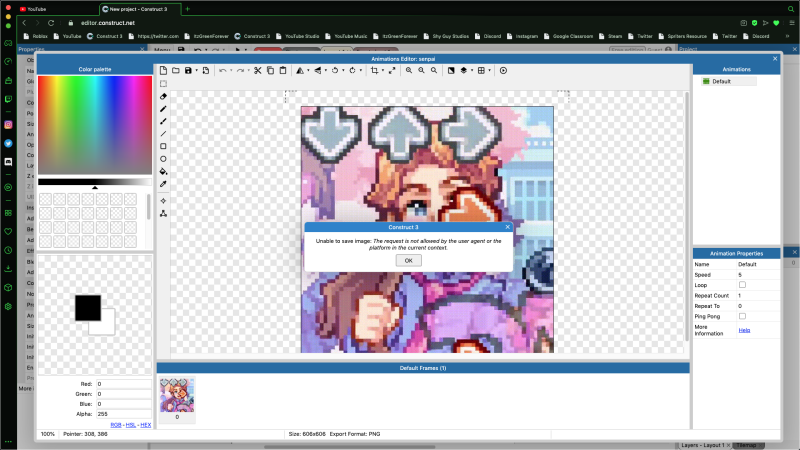The image size is (800, 450).
Task: Click the rotate counter-clockwise icon
Action: pos(335,70)
